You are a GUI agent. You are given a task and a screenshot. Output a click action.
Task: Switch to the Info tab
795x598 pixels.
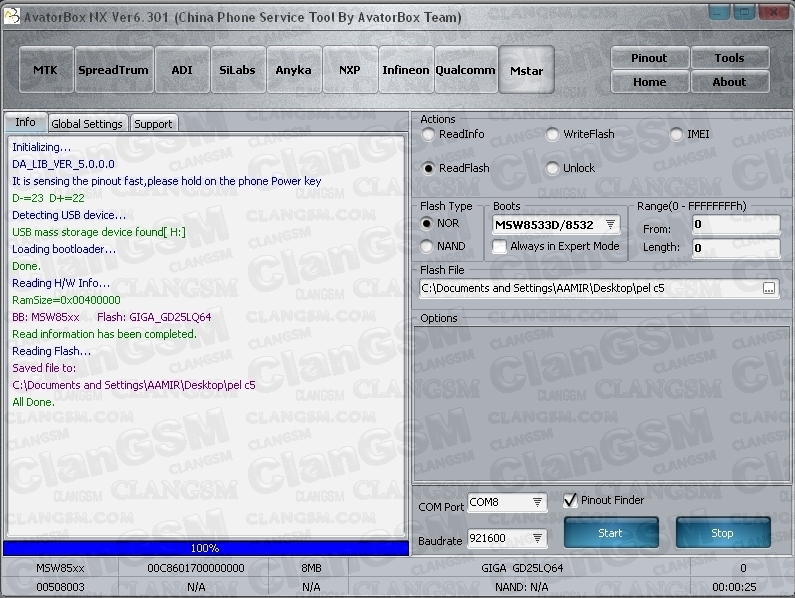(26, 122)
